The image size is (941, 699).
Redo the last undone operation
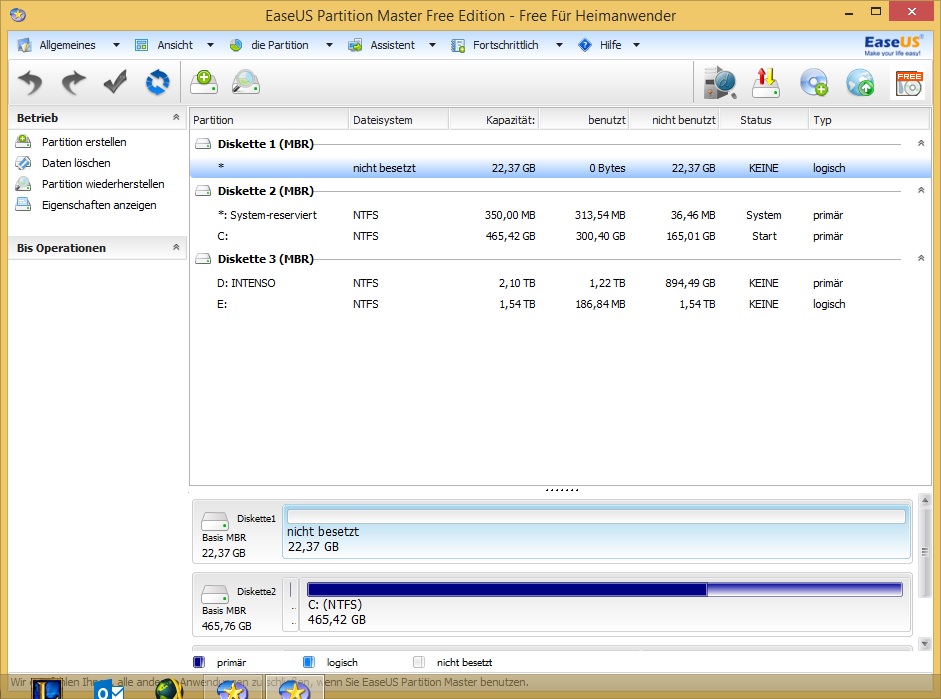pos(73,83)
